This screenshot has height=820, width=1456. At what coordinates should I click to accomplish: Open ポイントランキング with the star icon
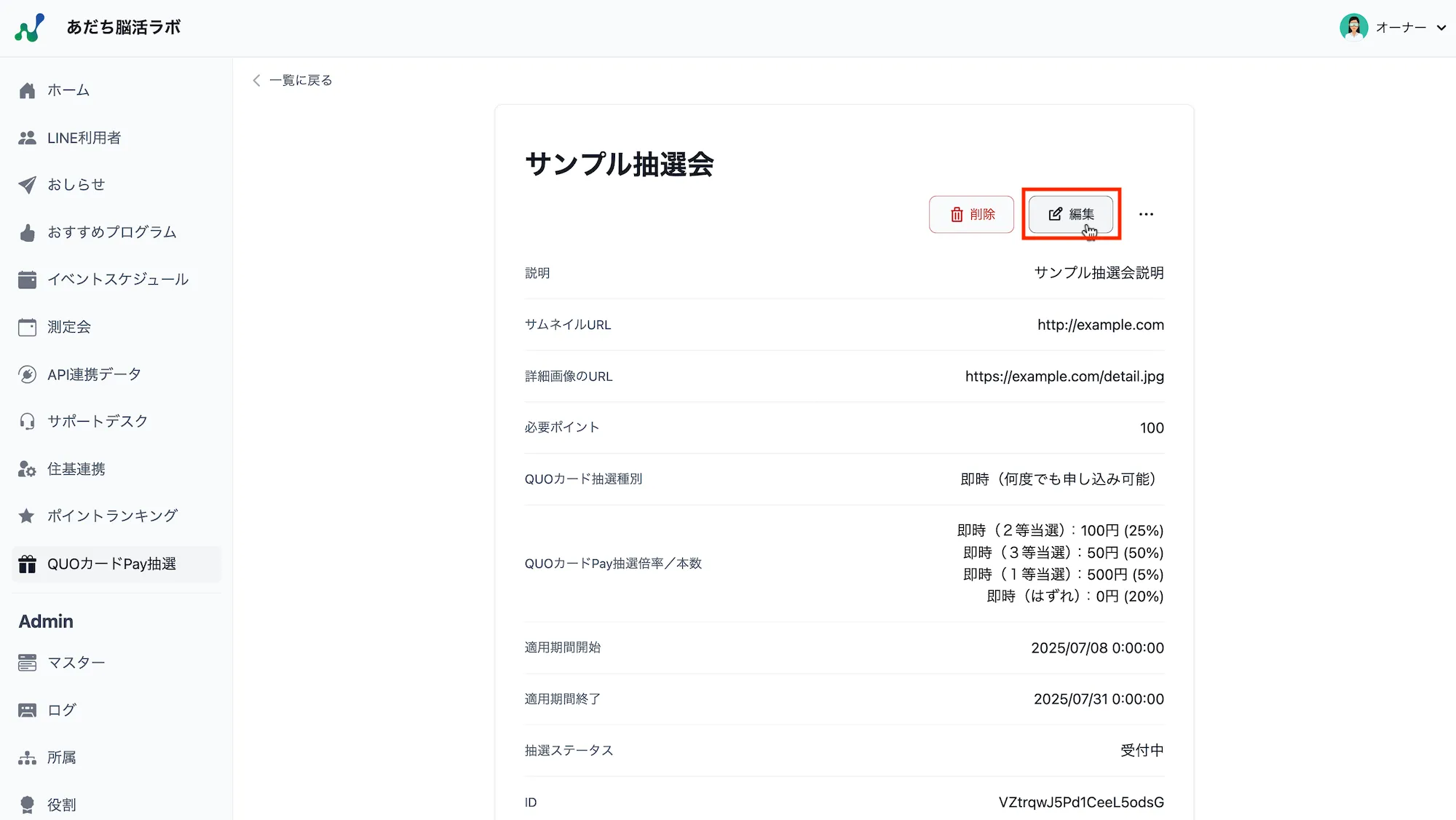click(27, 516)
